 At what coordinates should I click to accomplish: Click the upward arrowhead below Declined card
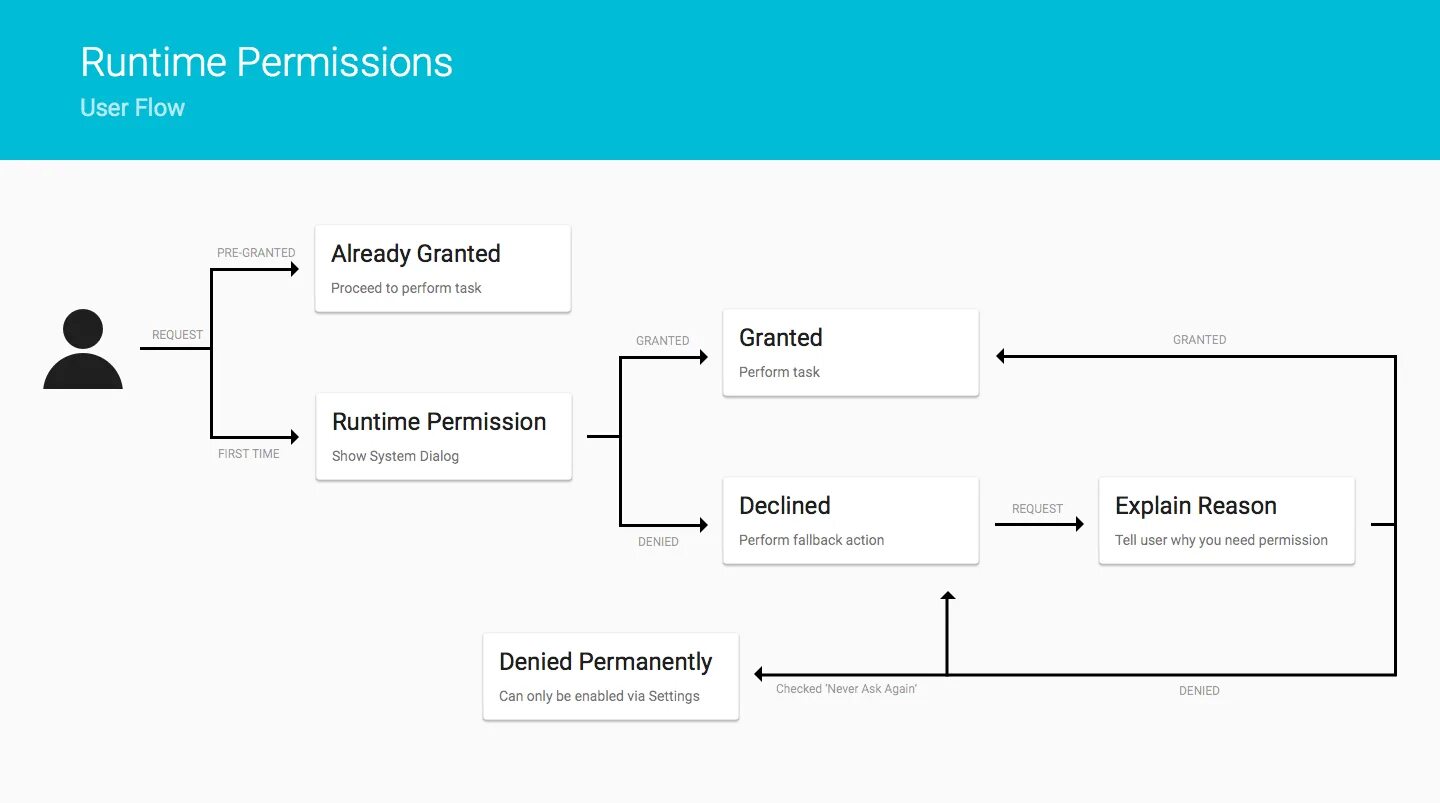coord(948,596)
